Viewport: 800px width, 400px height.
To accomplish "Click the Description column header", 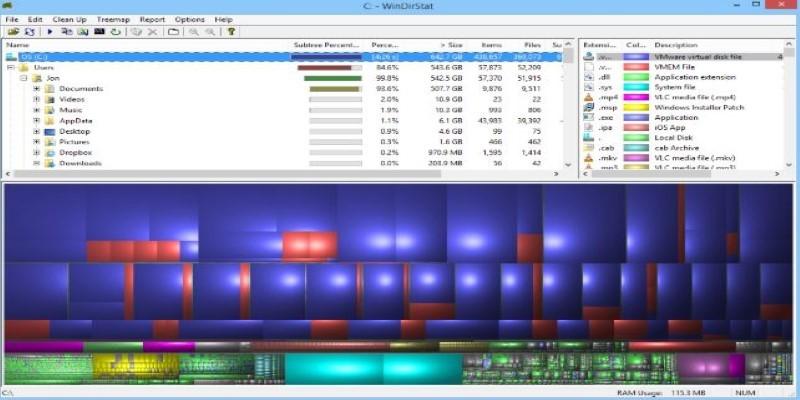I will [677, 45].
